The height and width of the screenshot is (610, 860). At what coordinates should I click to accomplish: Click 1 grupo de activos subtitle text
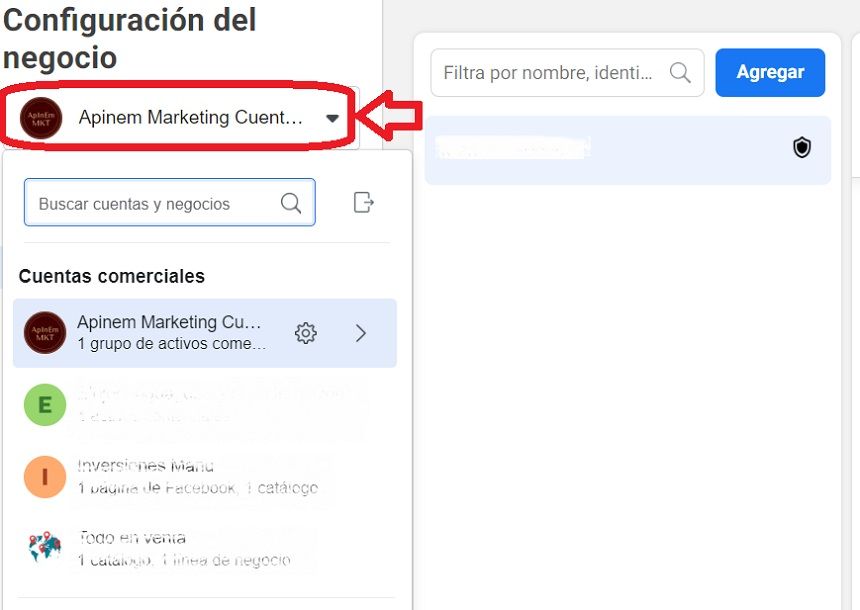(172, 344)
